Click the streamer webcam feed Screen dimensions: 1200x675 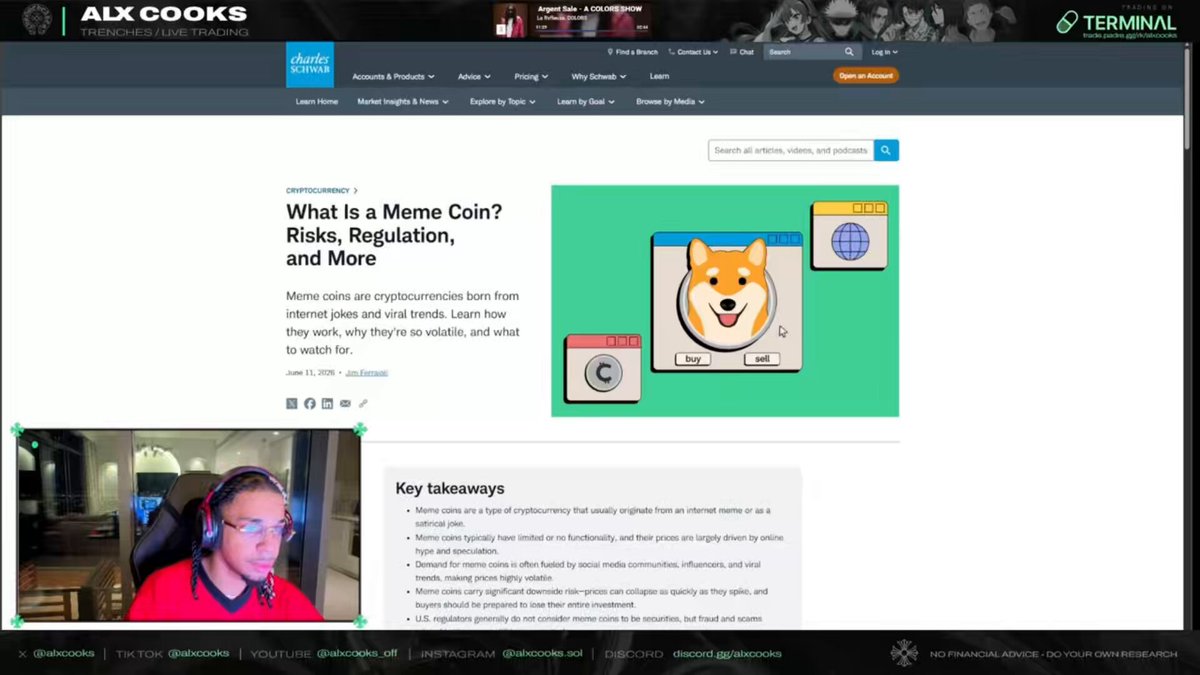point(189,525)
